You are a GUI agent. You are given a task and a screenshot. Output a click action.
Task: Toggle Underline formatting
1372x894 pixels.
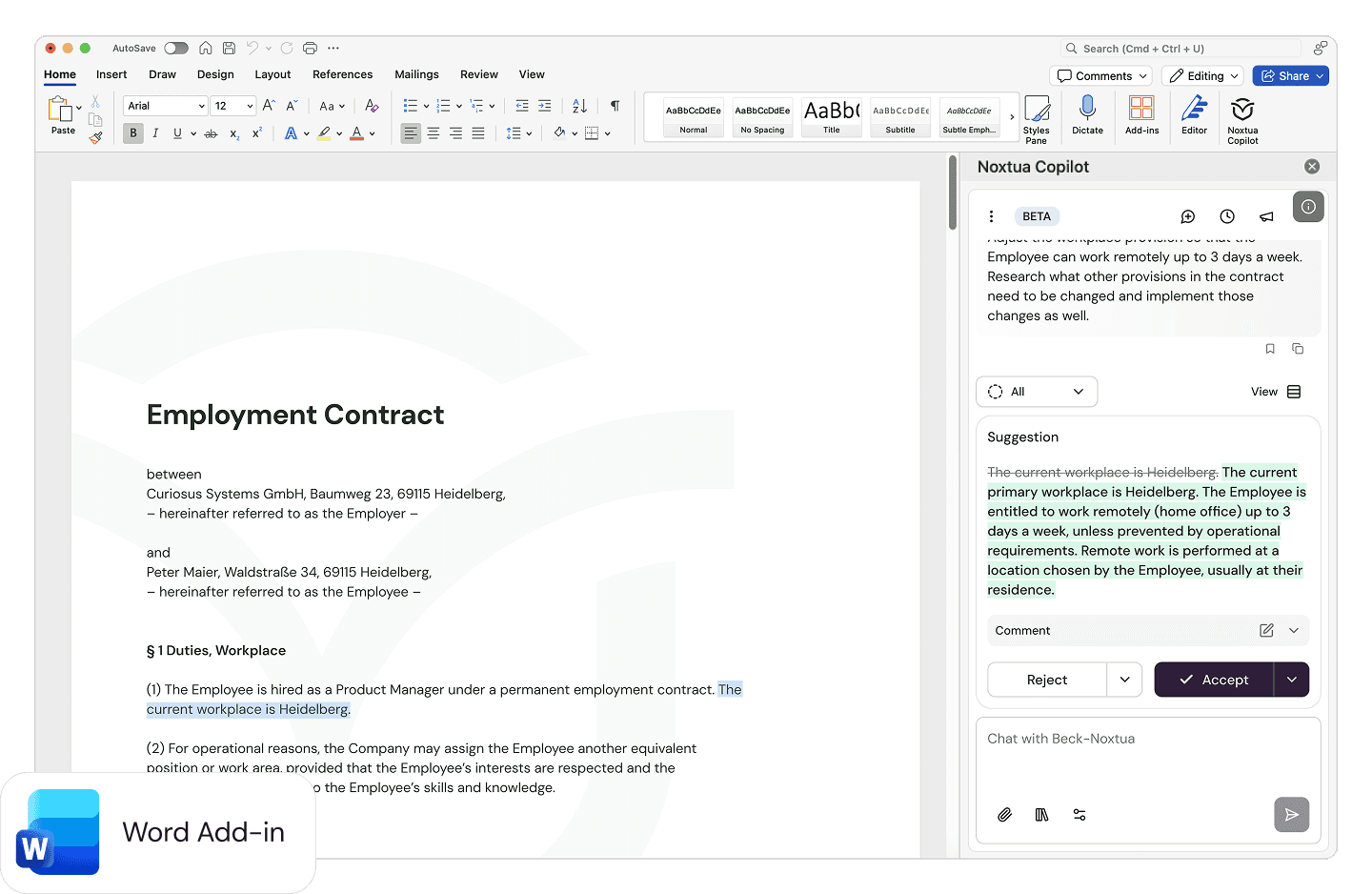coord(177,133)
